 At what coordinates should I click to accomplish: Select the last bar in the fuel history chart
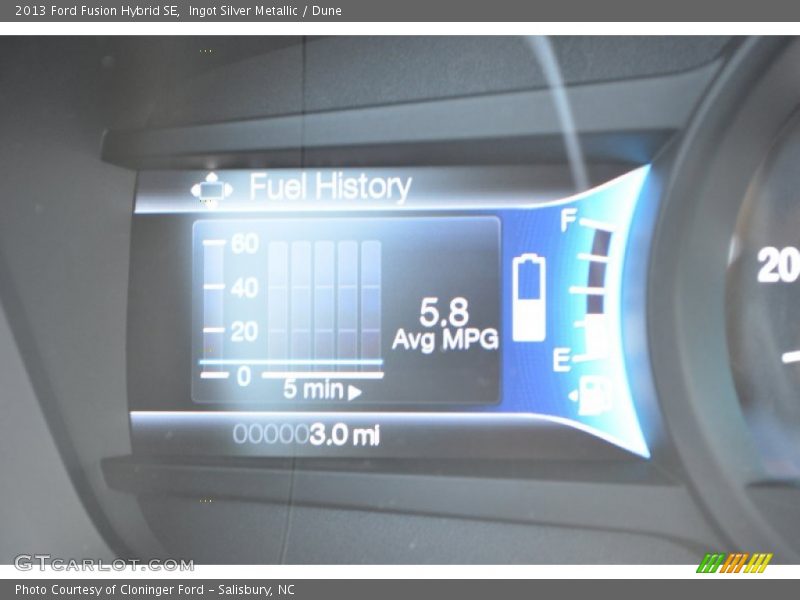(x=371, y=300)
